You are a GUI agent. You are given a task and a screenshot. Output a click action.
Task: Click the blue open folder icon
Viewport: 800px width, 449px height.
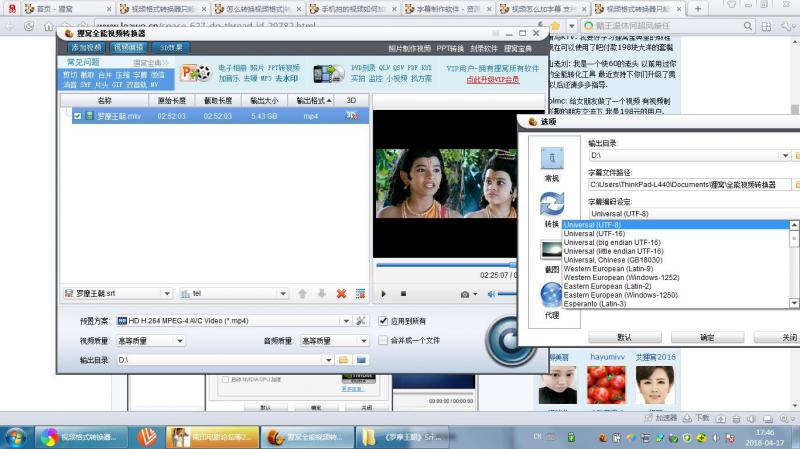tap(361, 360)
